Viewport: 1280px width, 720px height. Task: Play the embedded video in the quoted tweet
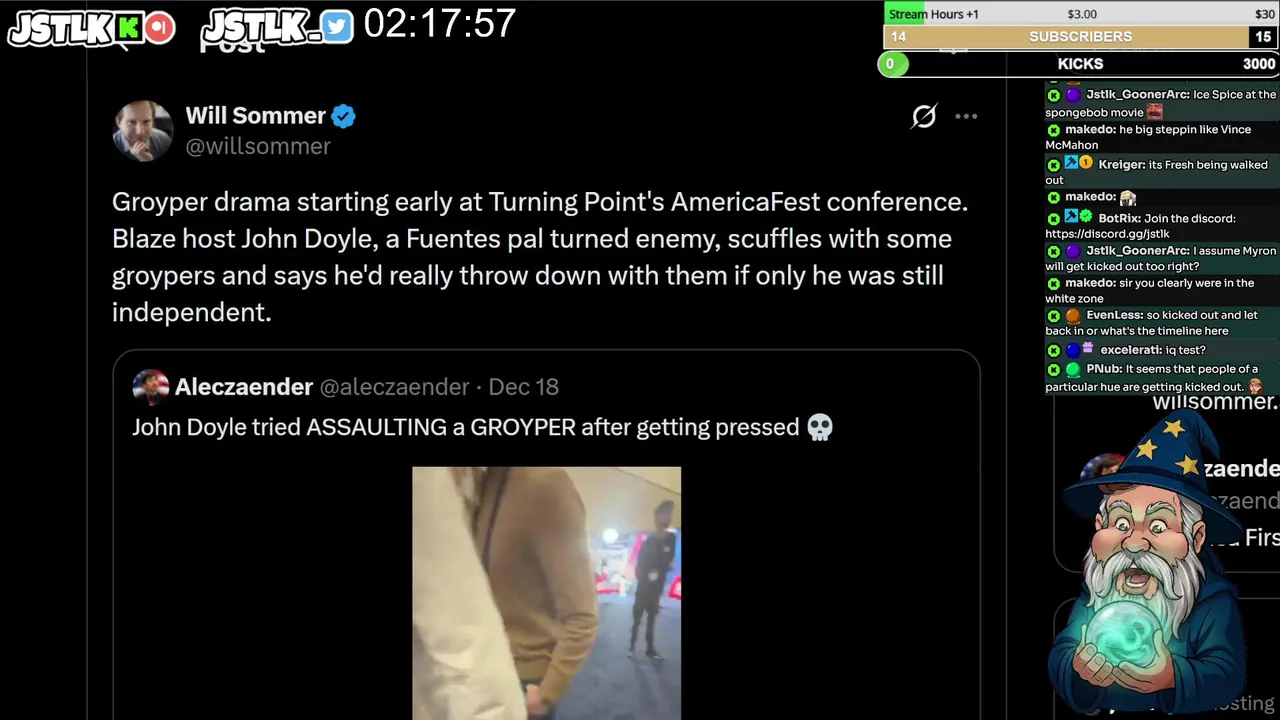pos(546,593)
